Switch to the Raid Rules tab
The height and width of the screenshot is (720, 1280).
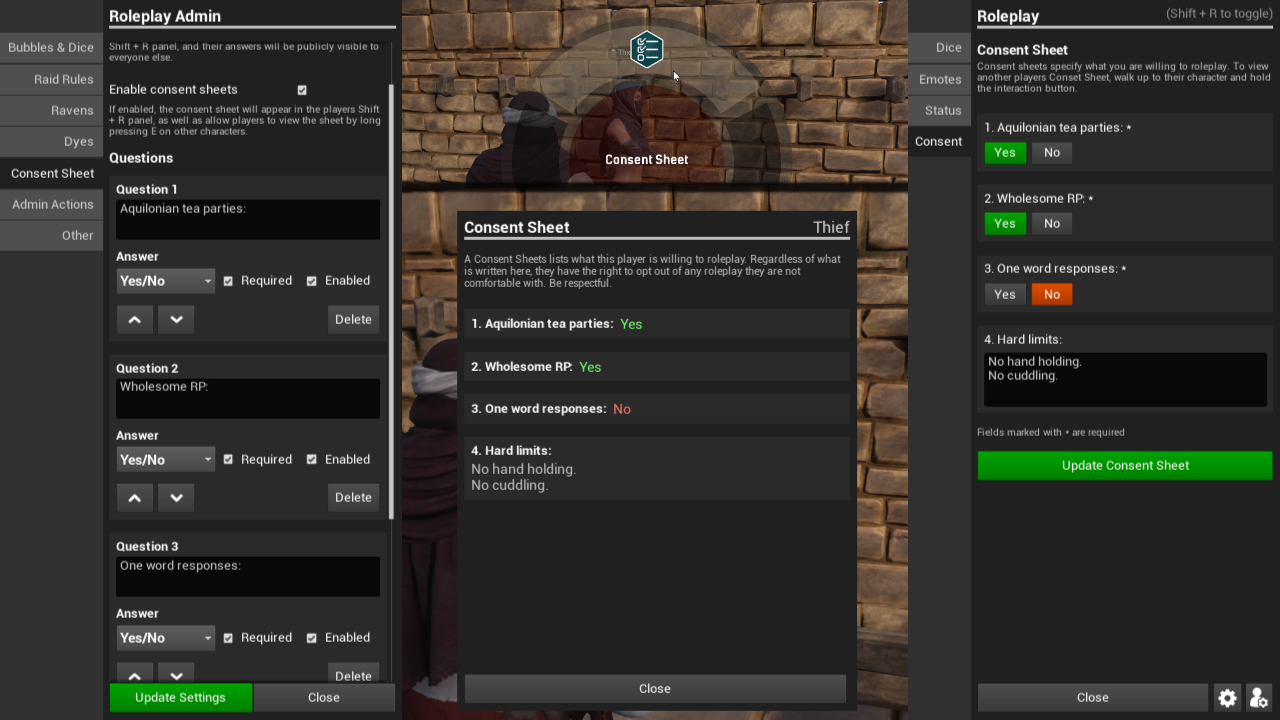click(x=51, y=79)
